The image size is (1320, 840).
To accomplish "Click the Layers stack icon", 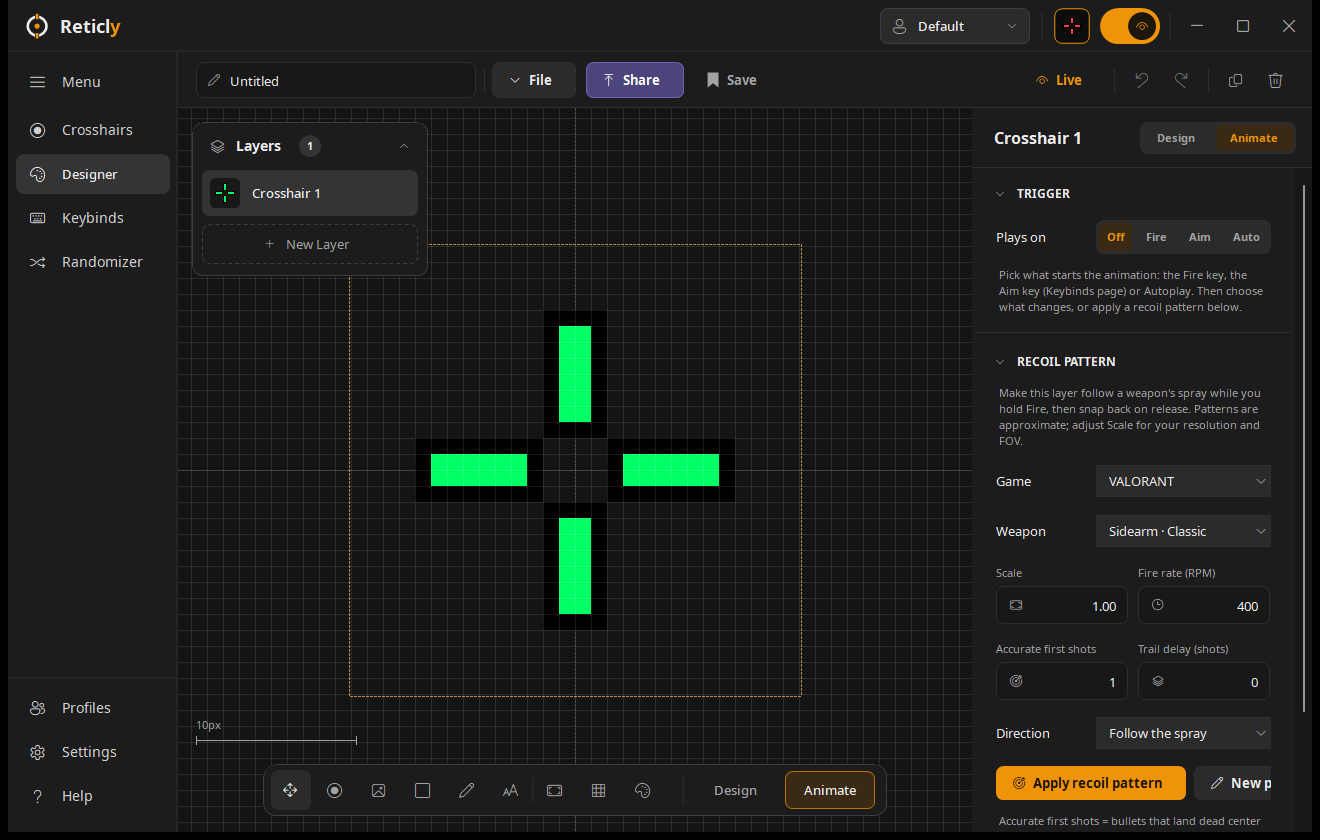I will click(217, 146).
